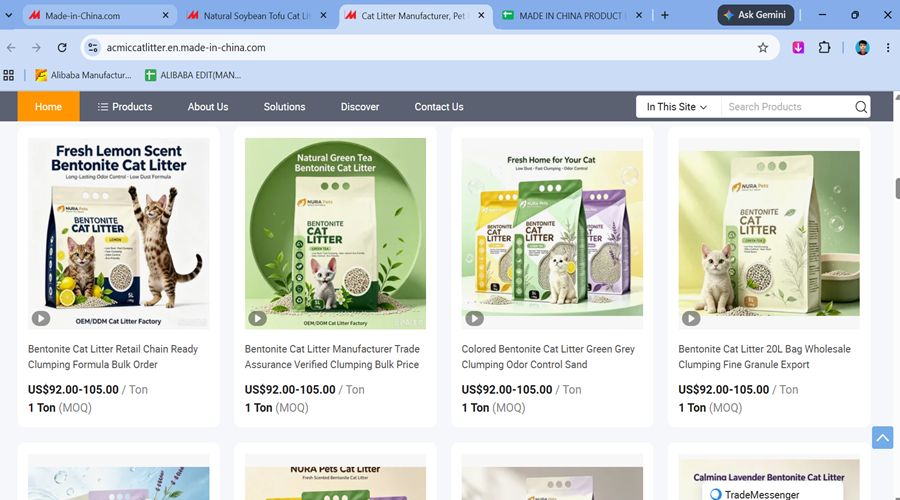Open ALIBABA EDIT(MAN... bookmark
This screenshot has width=900, height=500.
click(193, 75)
